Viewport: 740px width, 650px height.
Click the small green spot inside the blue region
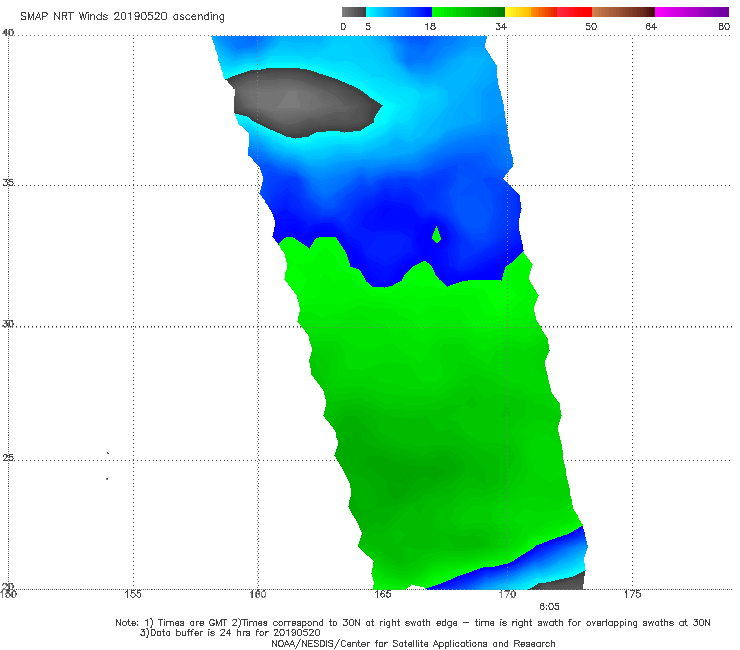(437, 235)
